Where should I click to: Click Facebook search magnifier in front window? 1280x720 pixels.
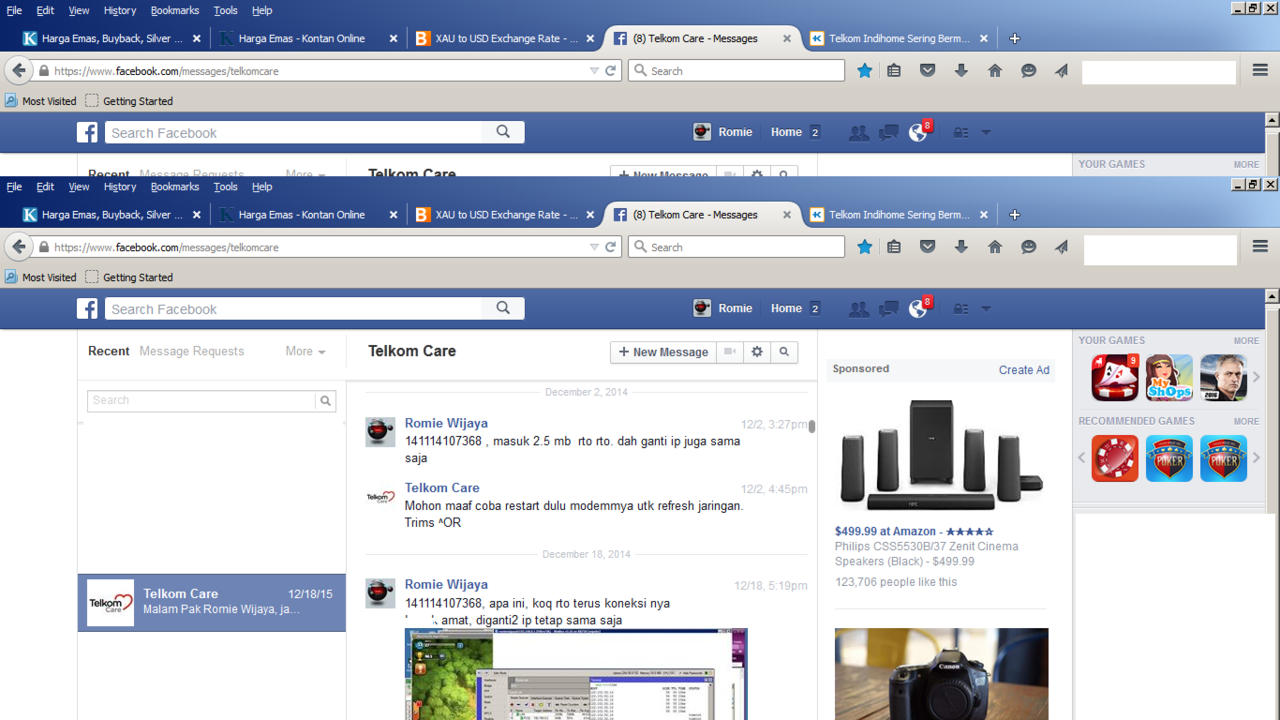(503, 309)
